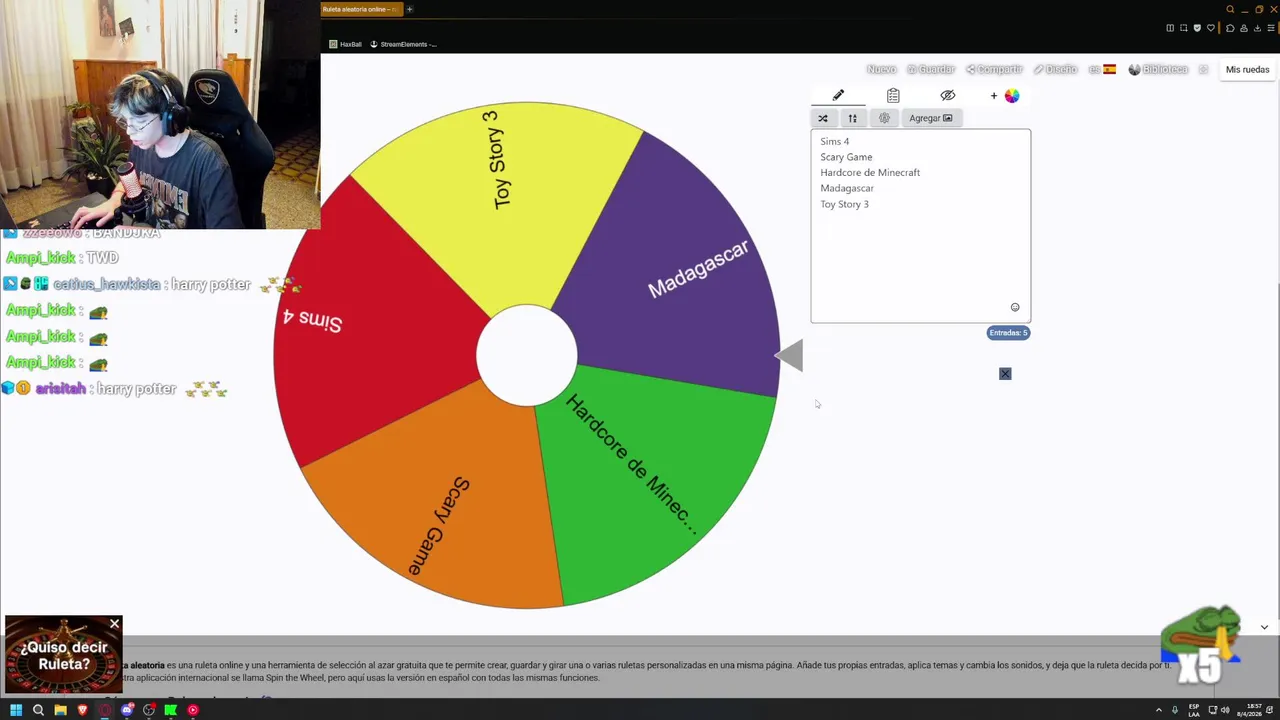Screen dimensions: 1280x720
Task: Open the Diseño design menu
Action: 1055,69
